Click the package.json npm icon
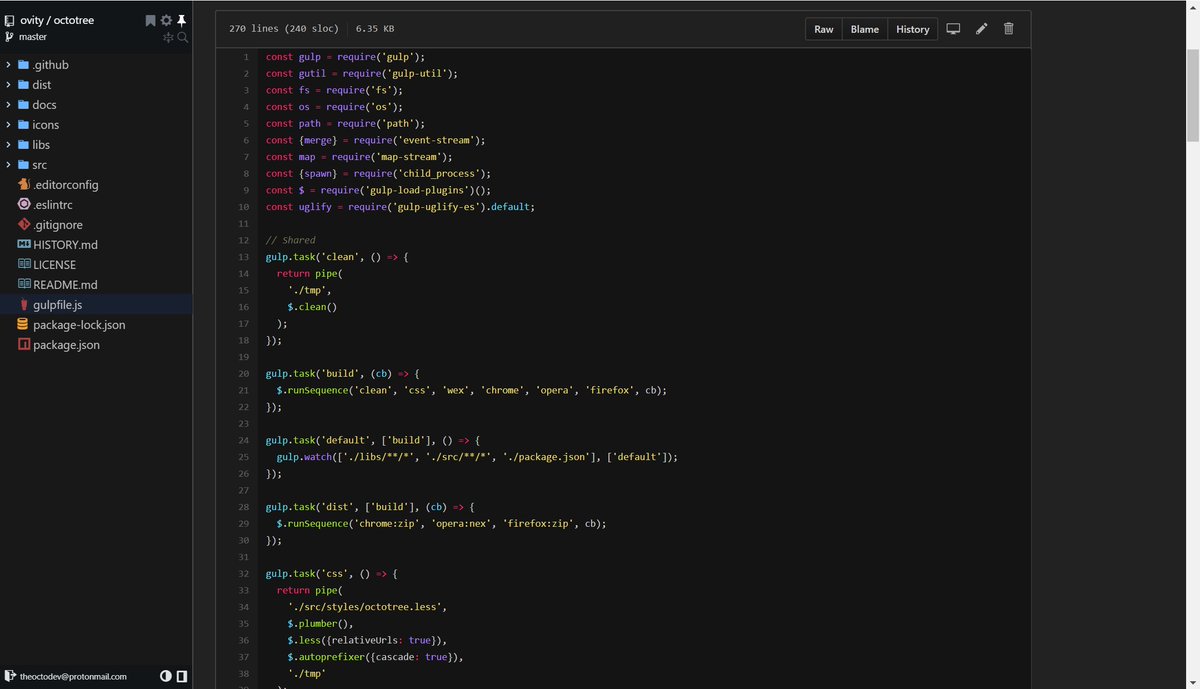This screenshot has height=689, width=1200. [24, 345]
